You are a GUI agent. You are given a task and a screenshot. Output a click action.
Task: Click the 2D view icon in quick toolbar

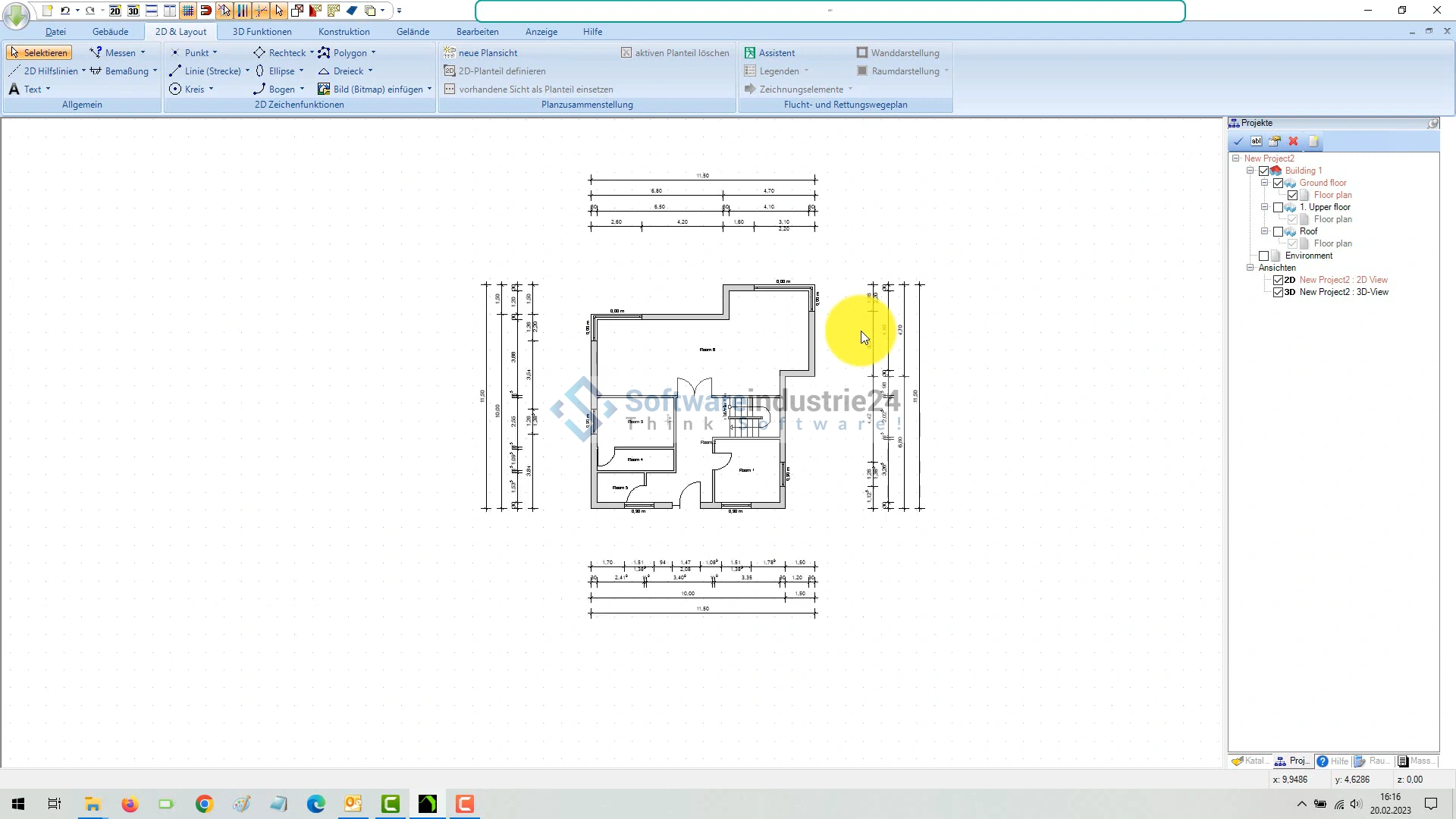[x=115, y=11]
